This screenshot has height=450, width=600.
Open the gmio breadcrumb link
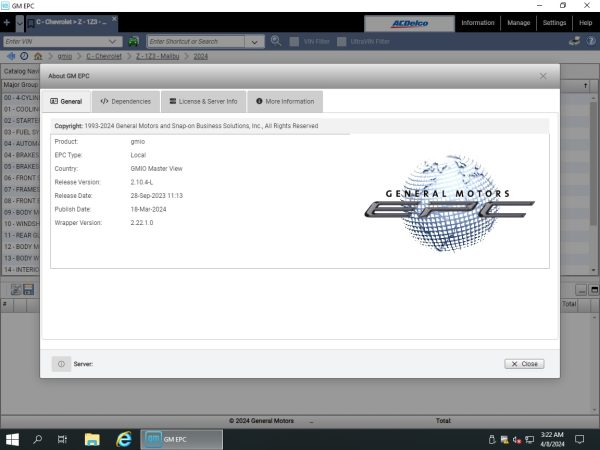(x=65, y=56)
